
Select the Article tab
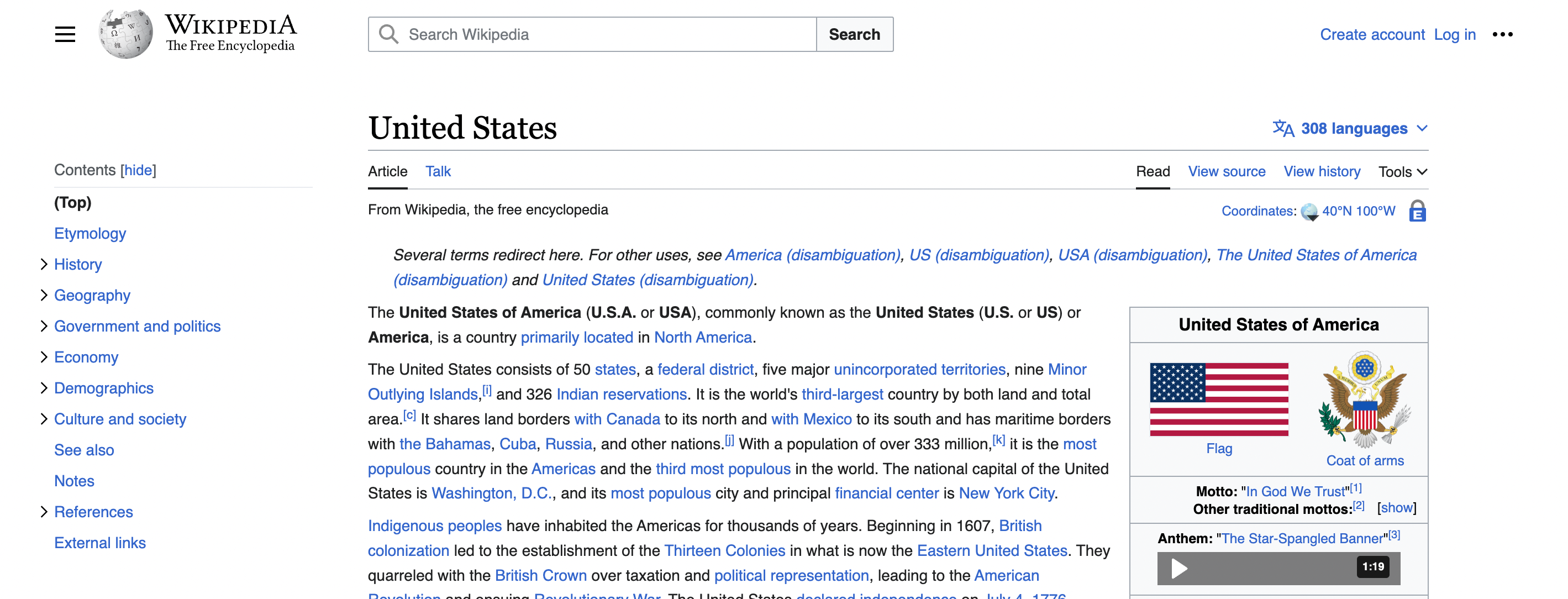click(387, 171)
